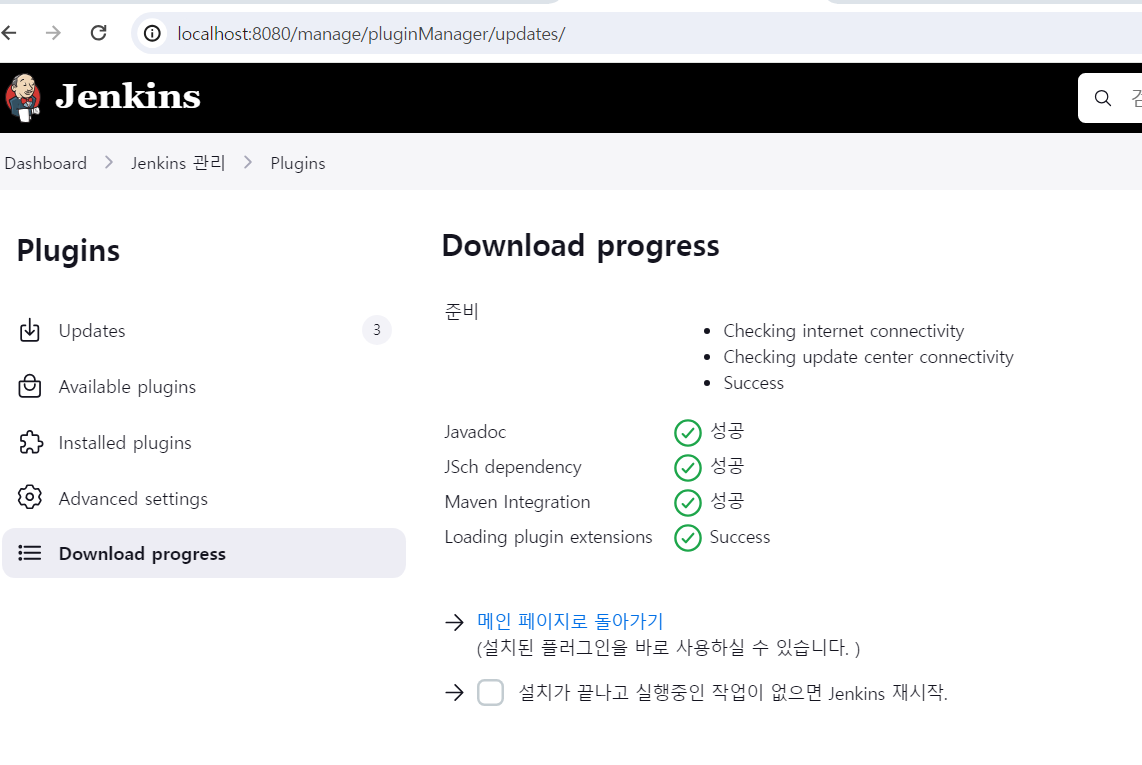Click arrow icon beside 메인 페이지로 돌아가기

tap(454, 621)
